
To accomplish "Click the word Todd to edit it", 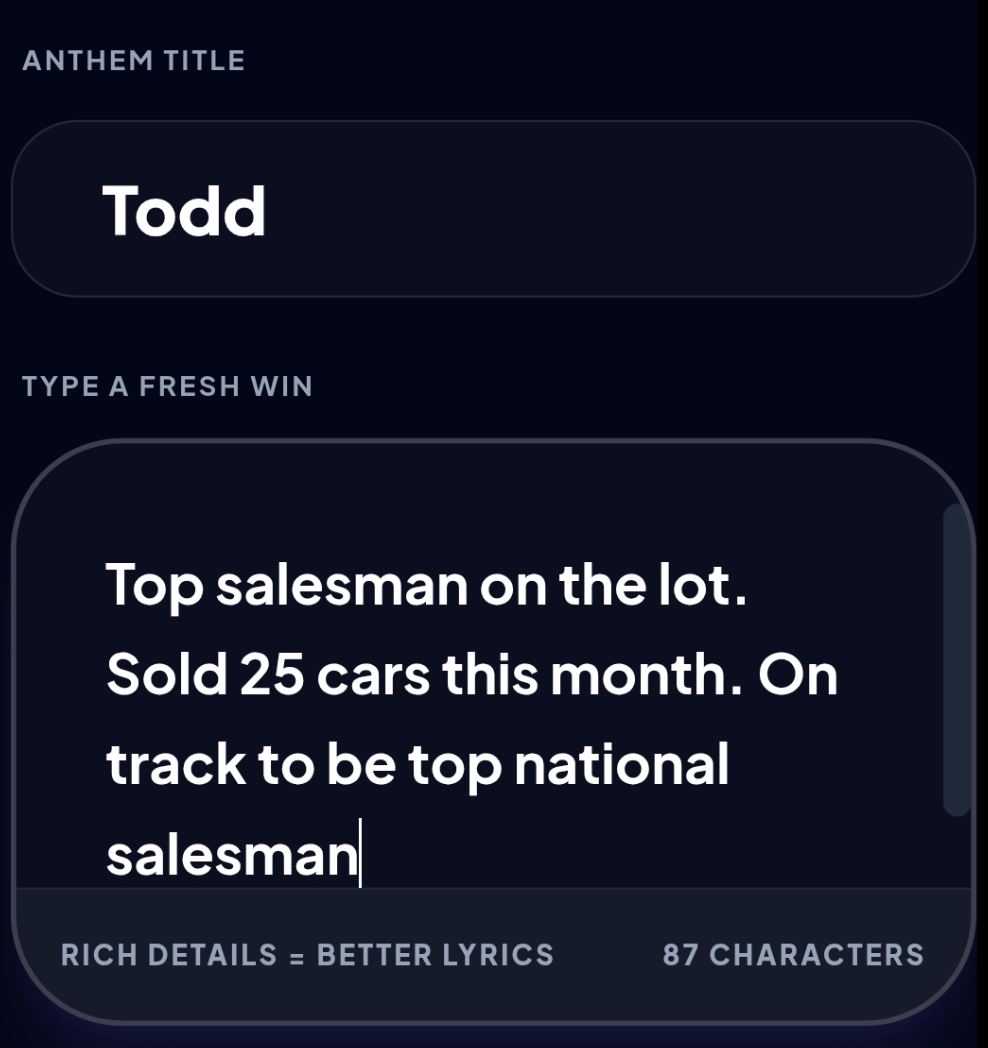I will click(x=185, y=209).
